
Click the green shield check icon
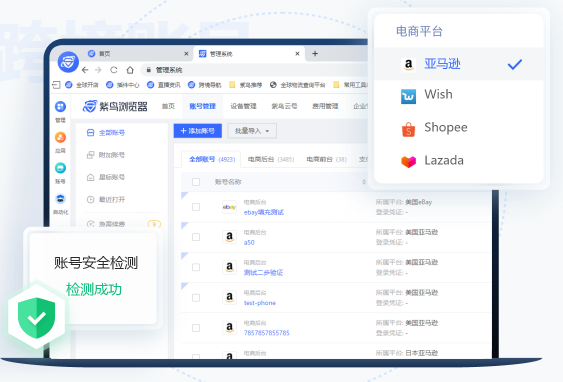pyautogui.click(x=37, y=318)
